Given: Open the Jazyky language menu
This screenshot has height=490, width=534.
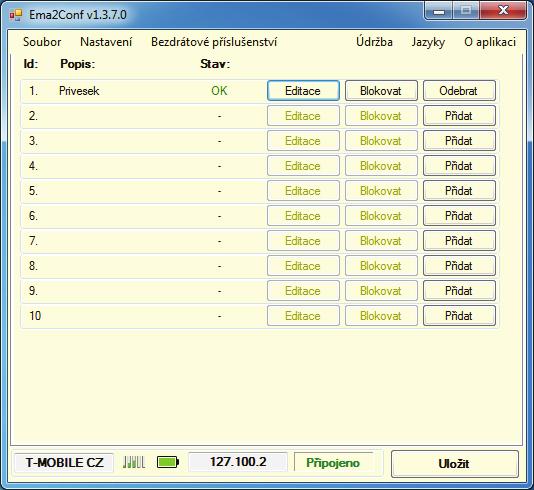Looking at the screenshot, I should click(x=428, y=42).
